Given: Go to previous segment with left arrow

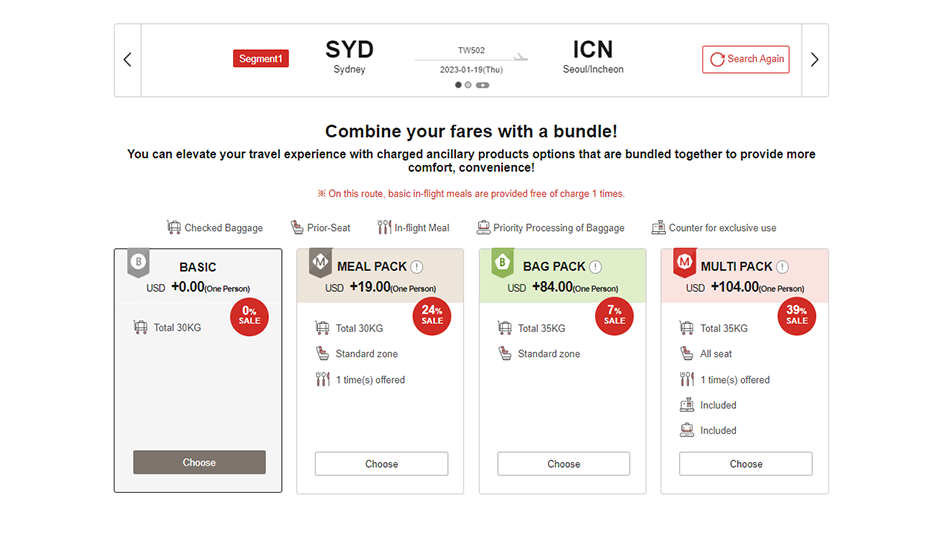Looking at the screenshot, I should (x=127, y=60).
